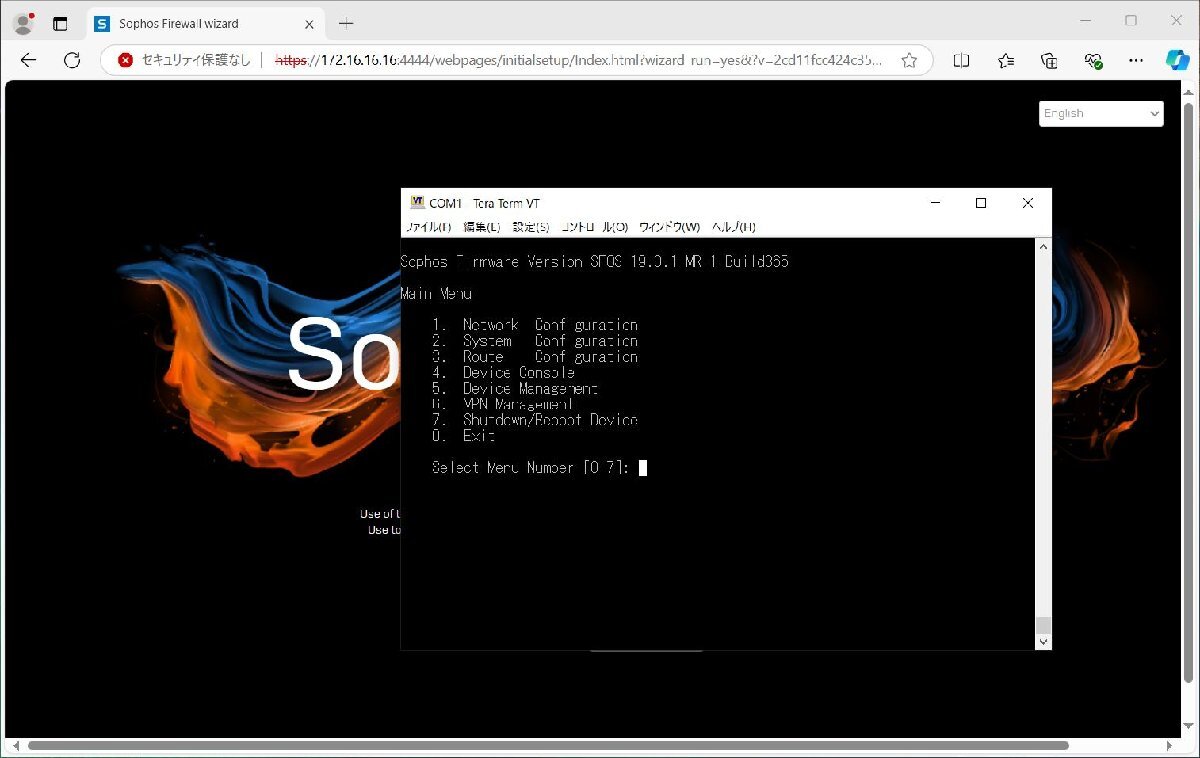This screenshot has height=758, width=1200.
Task: Open the Tera Term 設定(S) menu
Action: [x=531, y=227]
